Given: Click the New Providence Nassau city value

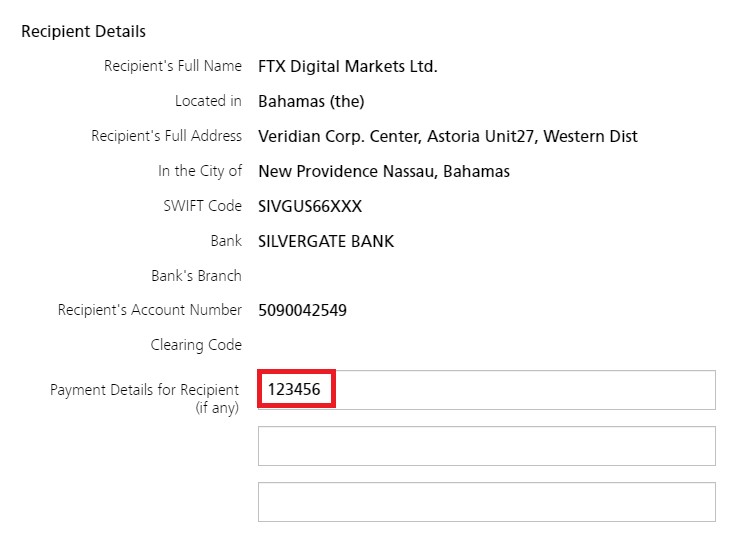Looking at the screenshot, I should pyautogui.click(x=384, y=172).
